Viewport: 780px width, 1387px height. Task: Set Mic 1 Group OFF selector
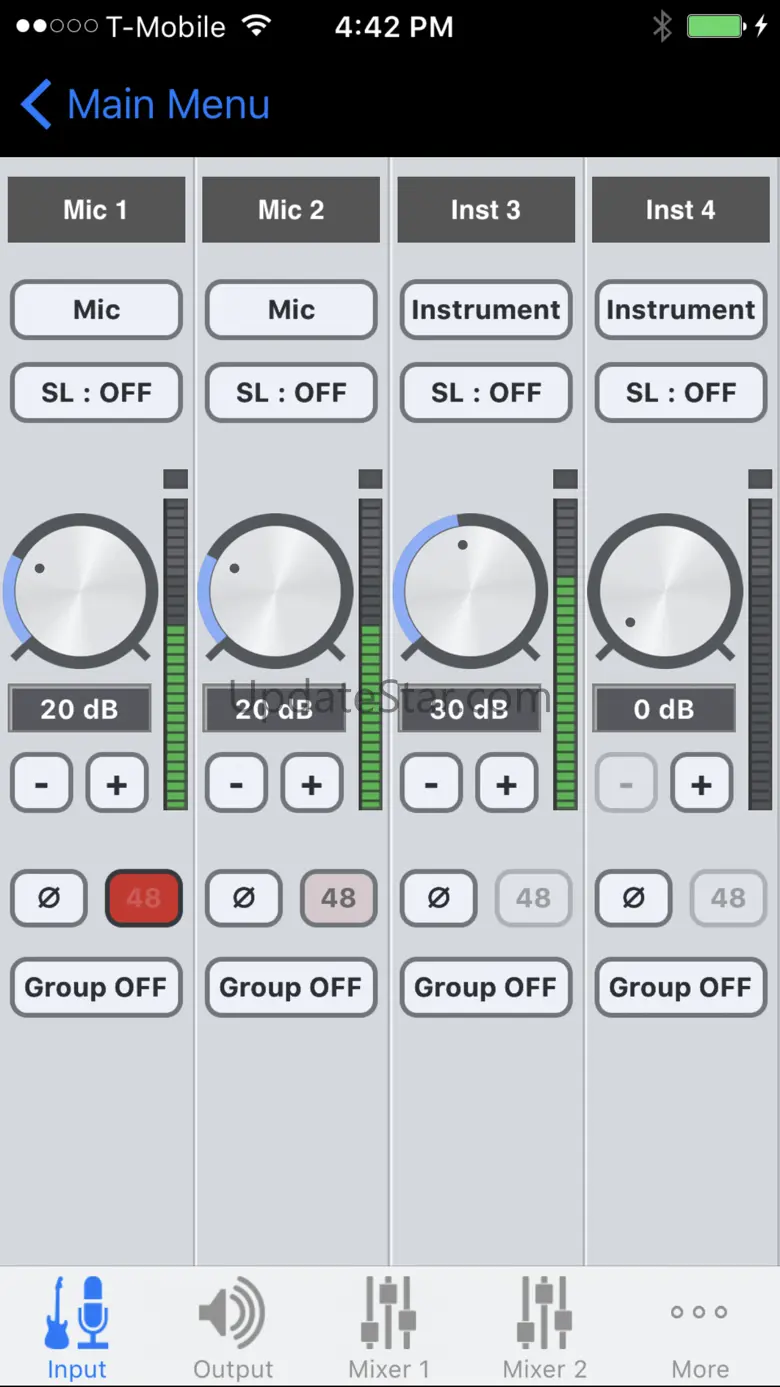coord(96,988)
